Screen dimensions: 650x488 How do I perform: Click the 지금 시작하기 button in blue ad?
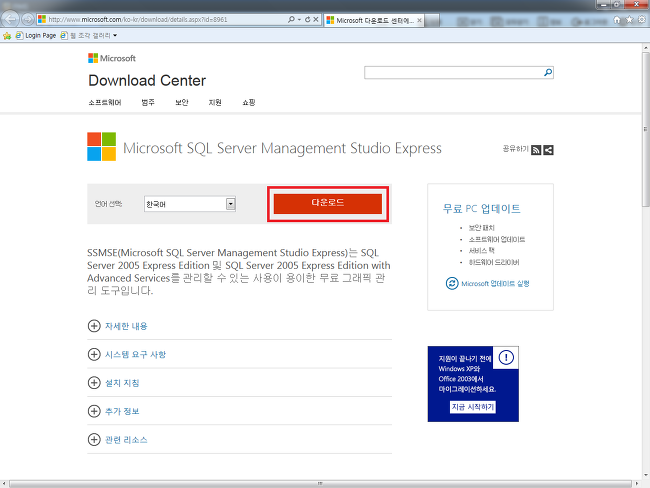(473, 407)
